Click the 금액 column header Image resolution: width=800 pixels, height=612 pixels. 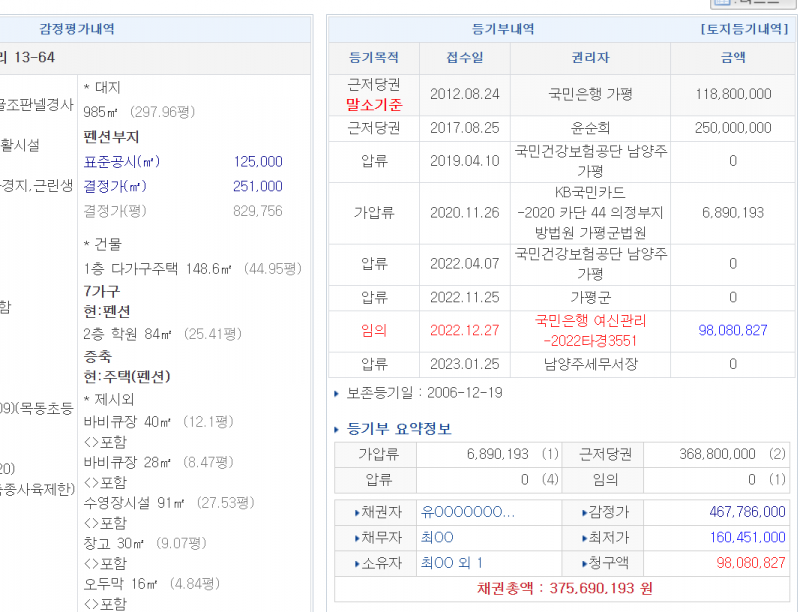point(732,58)
